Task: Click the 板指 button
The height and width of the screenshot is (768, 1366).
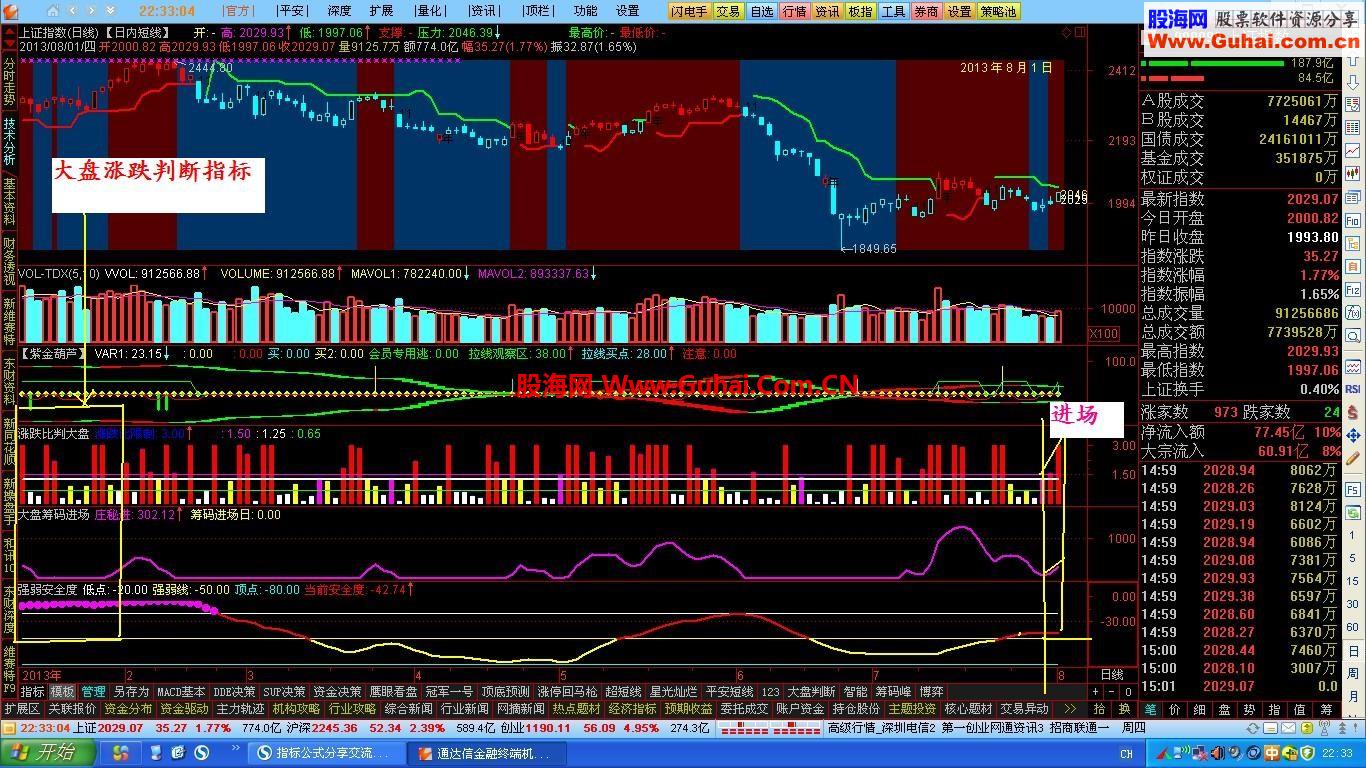Action: point(860,11)
